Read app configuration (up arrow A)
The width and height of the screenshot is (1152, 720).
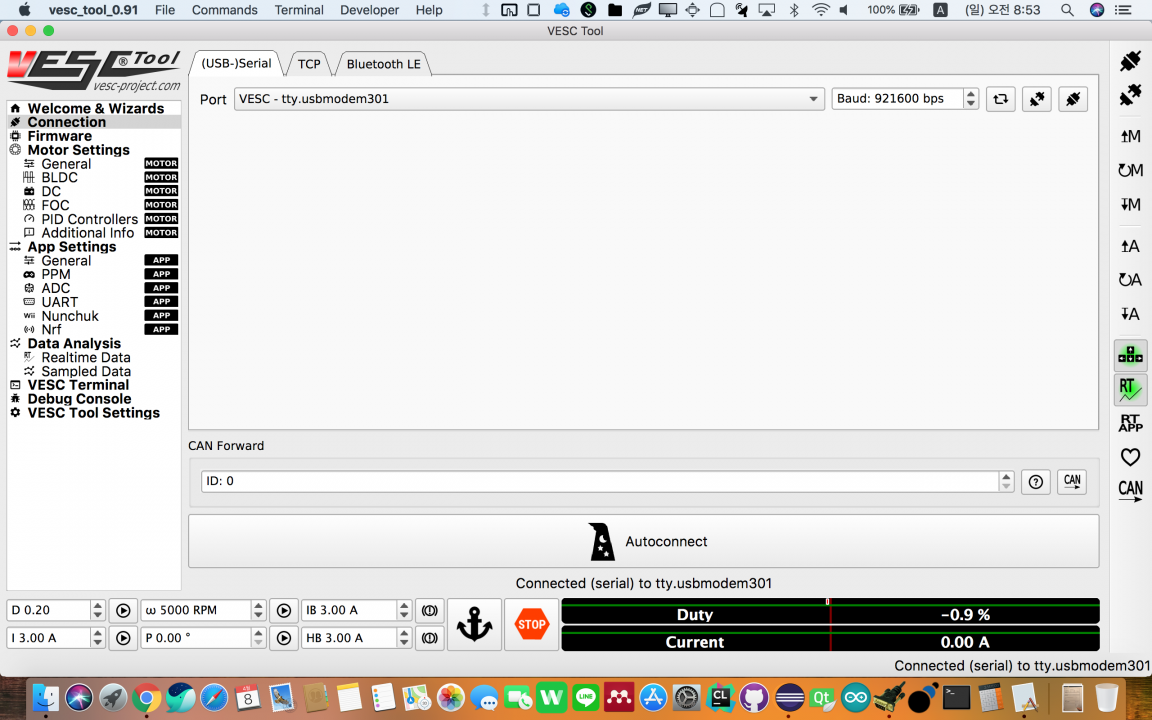coord(1130,246)
